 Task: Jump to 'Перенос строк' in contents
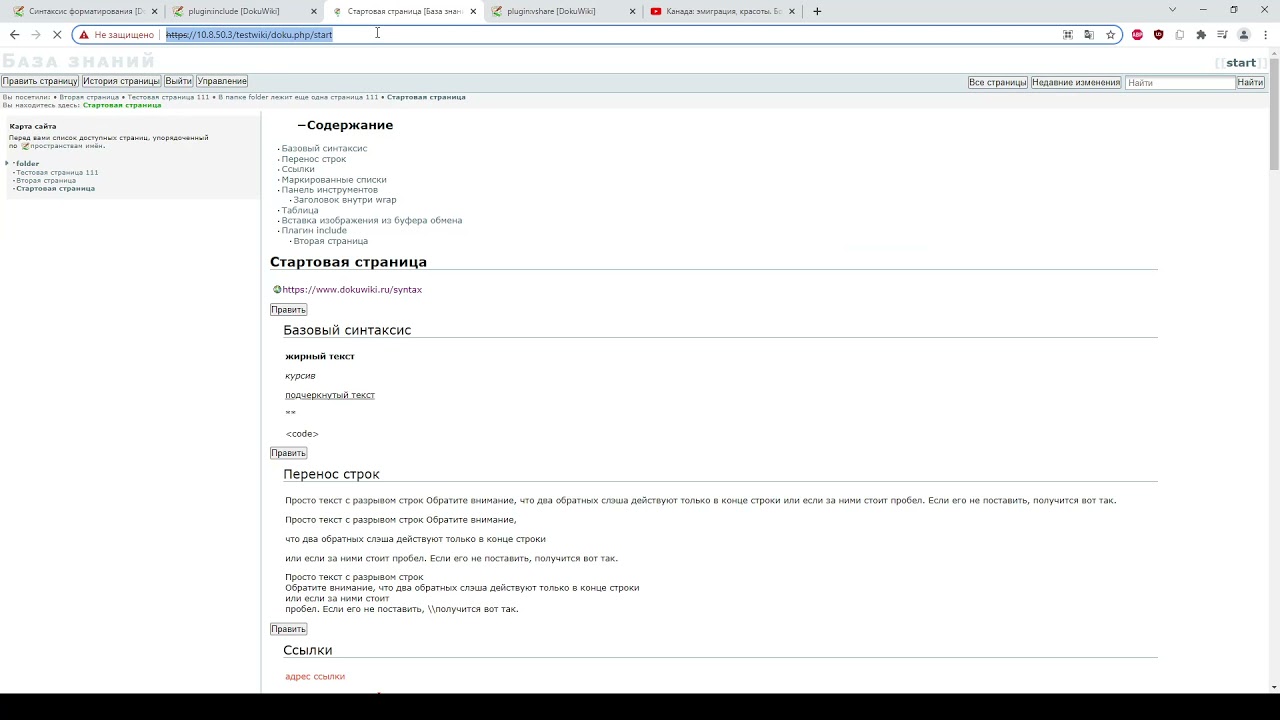point(314,159)
